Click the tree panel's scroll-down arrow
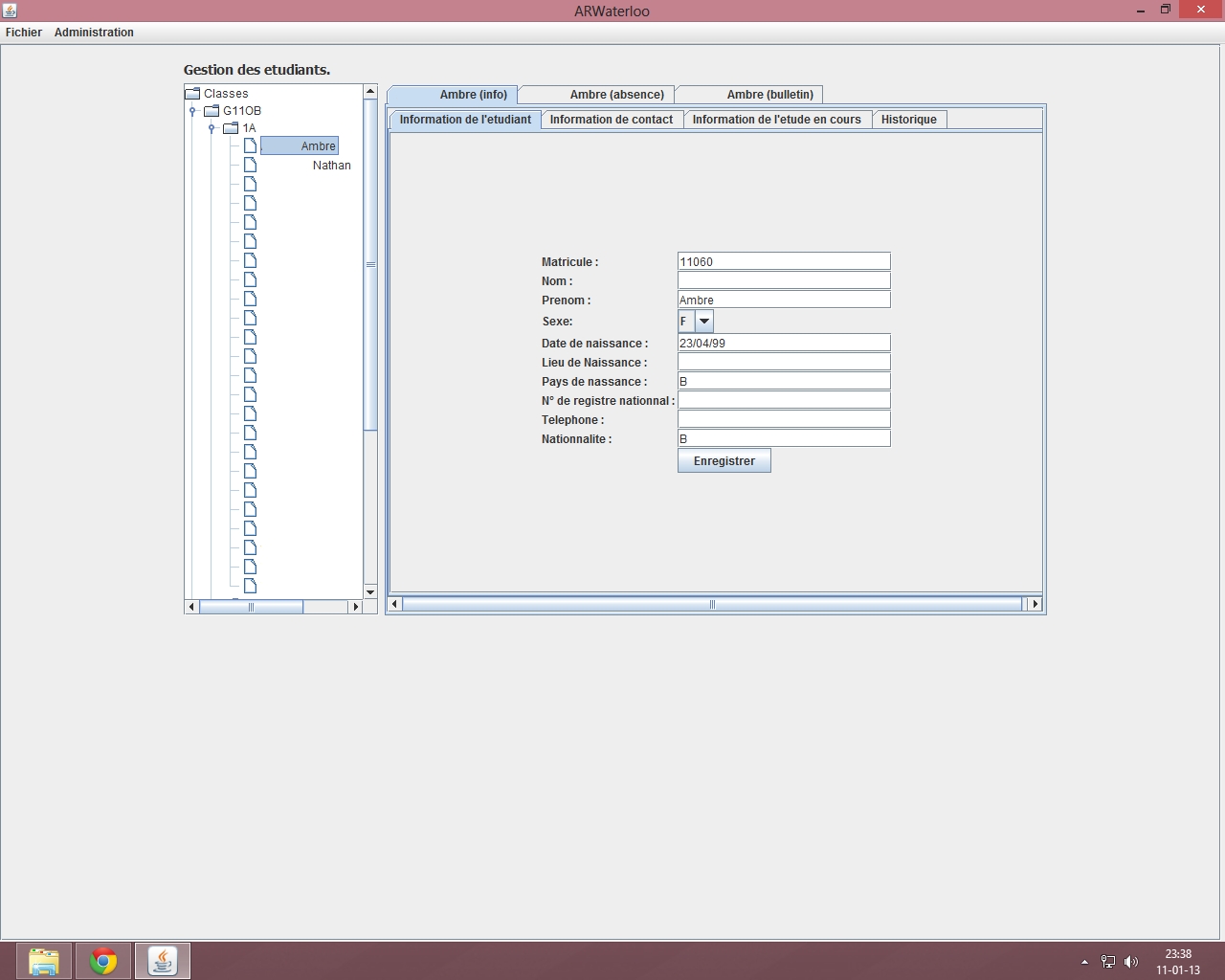Viewport: 1225px width, 980px height. click(370, 592)
